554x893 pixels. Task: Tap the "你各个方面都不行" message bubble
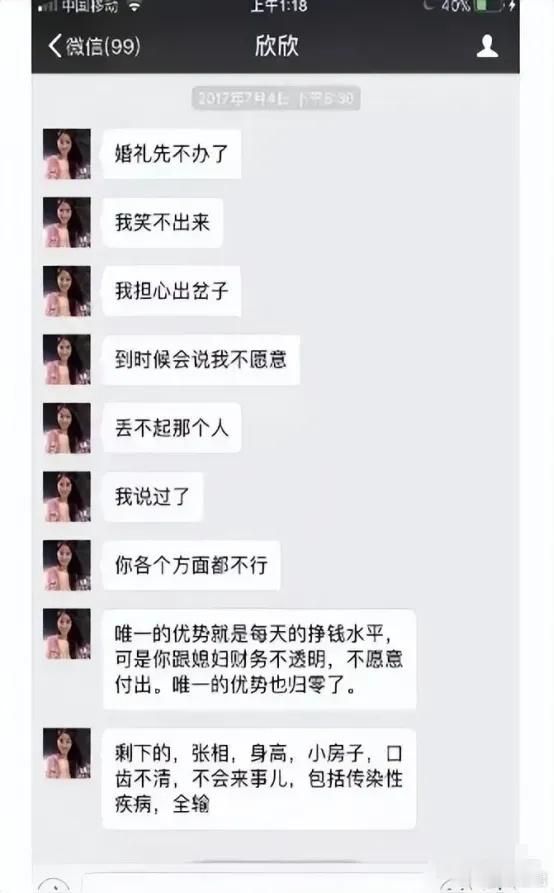pyautogui.click(x=191, y=565)
